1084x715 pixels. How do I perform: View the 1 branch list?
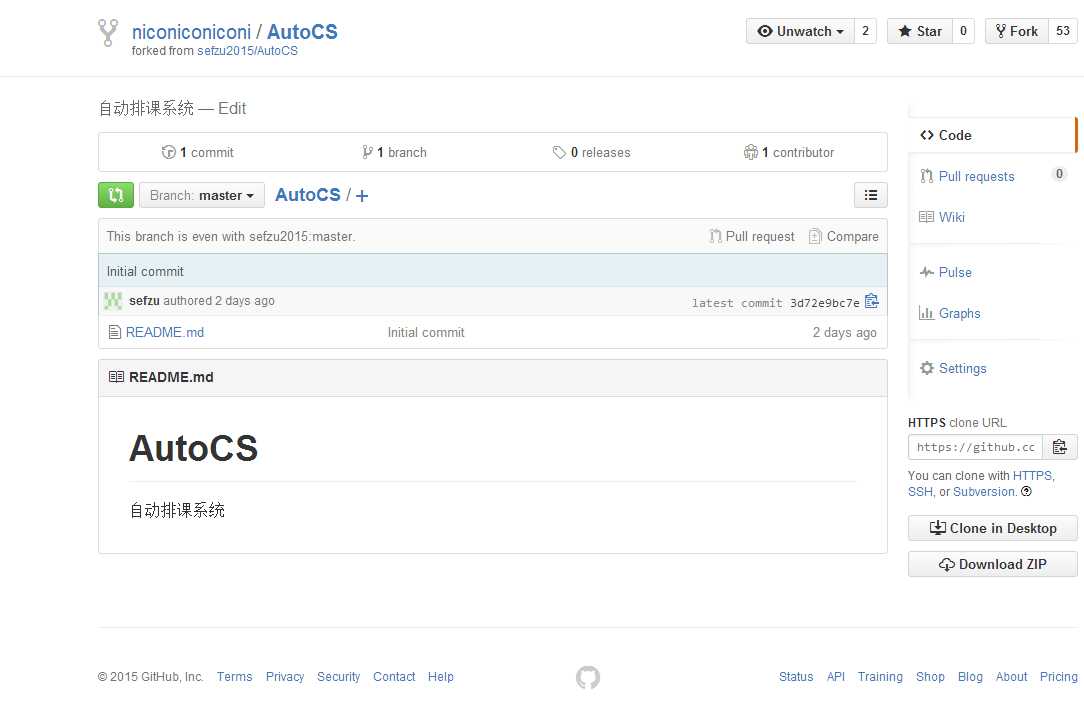[394, 153]
